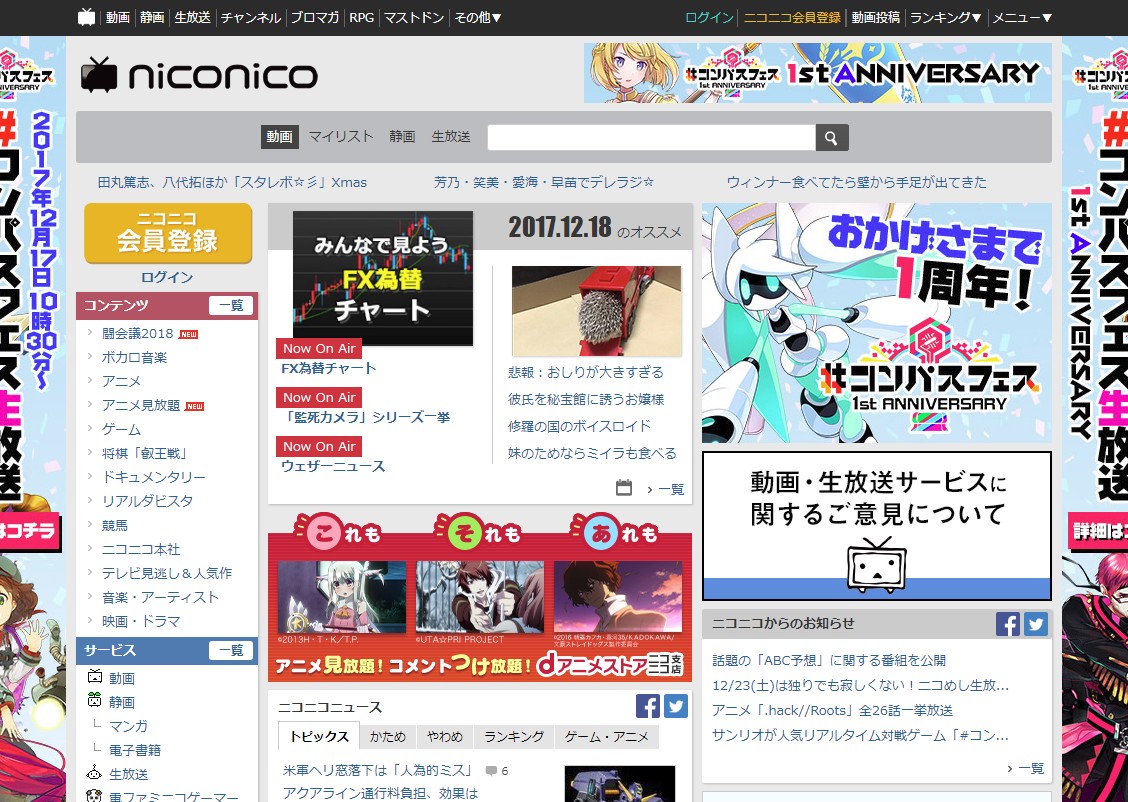Click Facebook icon in ニコニコからのお知らせ header

1007,624
